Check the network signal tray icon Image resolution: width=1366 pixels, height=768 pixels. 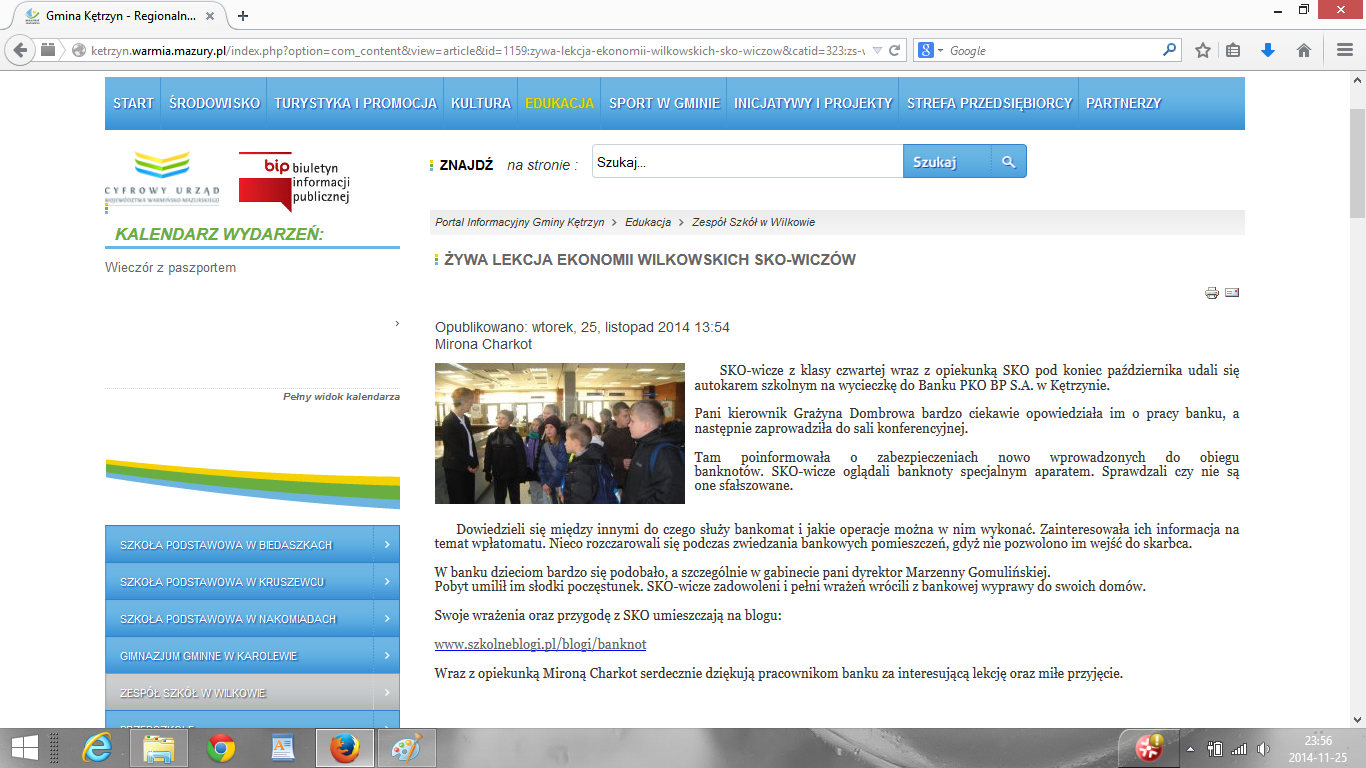(1240, 749)
